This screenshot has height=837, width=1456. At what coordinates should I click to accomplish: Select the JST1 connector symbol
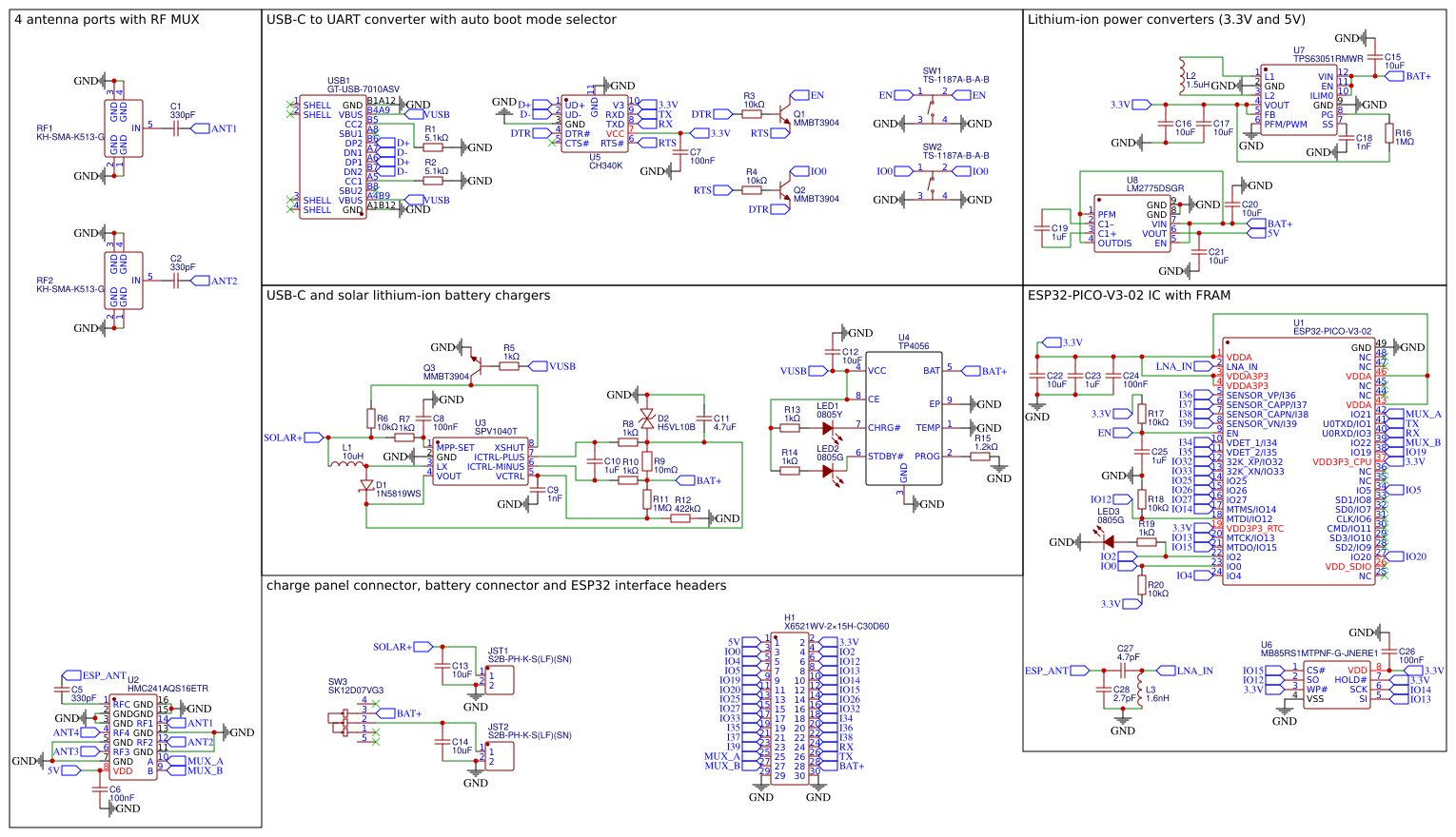pyautogui.click(x=500, y=680)
